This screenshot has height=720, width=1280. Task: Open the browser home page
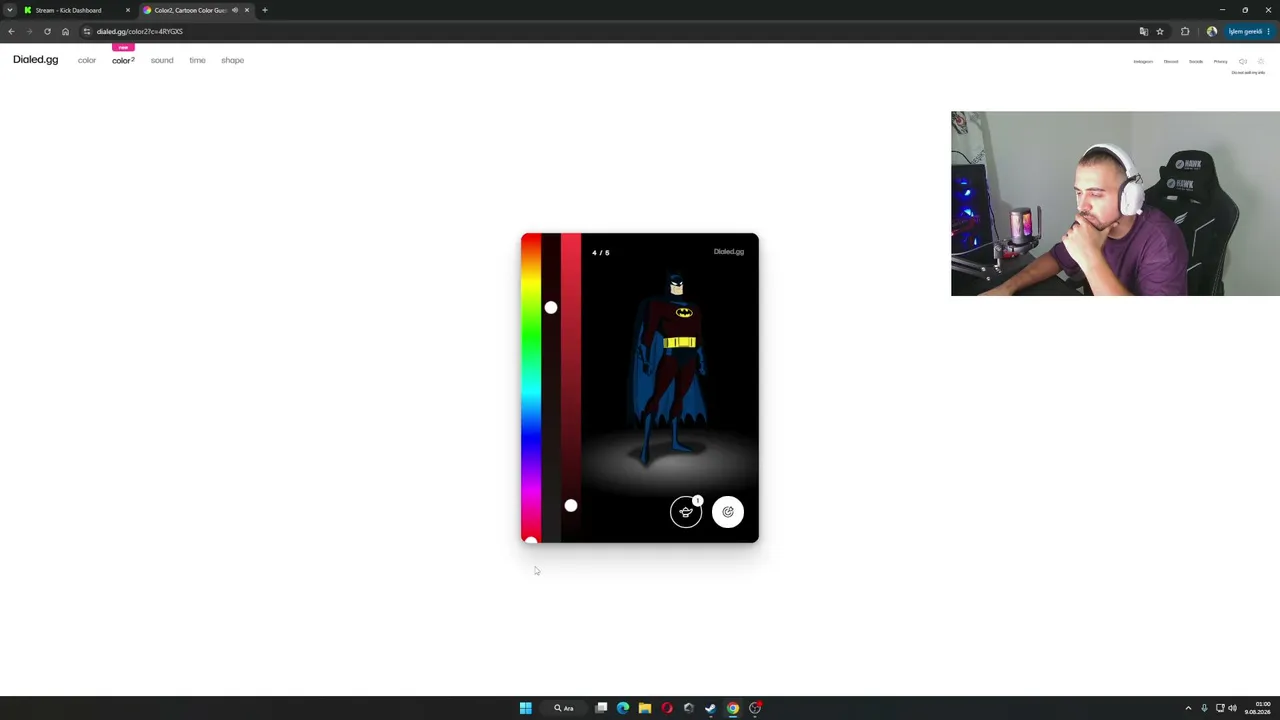pyautogui.click(x=65, y=31)
